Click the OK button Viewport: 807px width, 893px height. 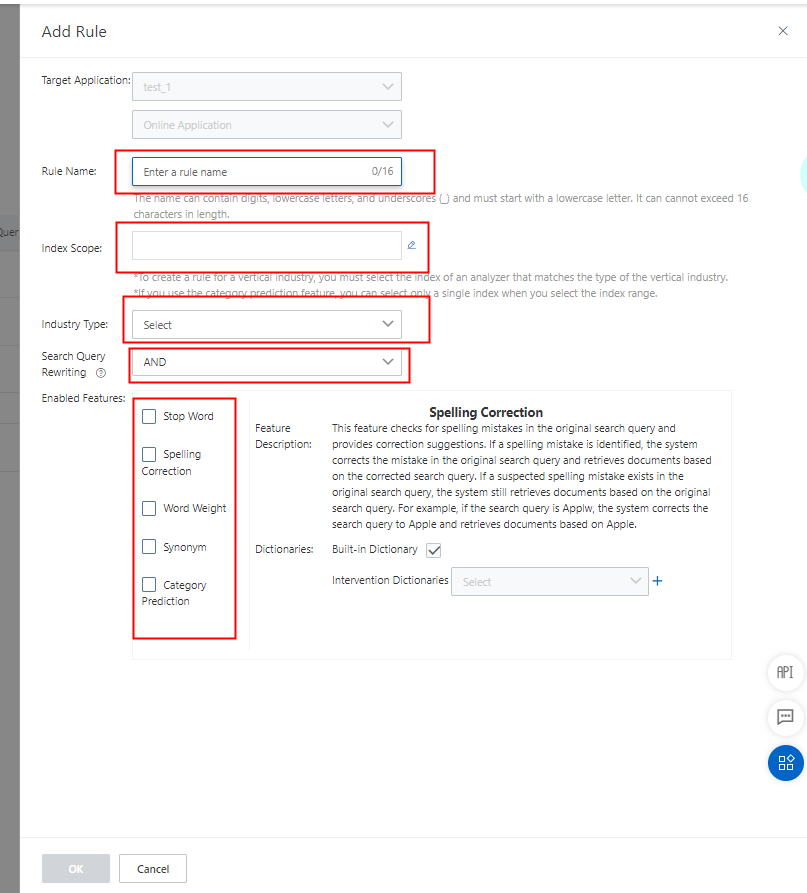(x=76, y=869)
